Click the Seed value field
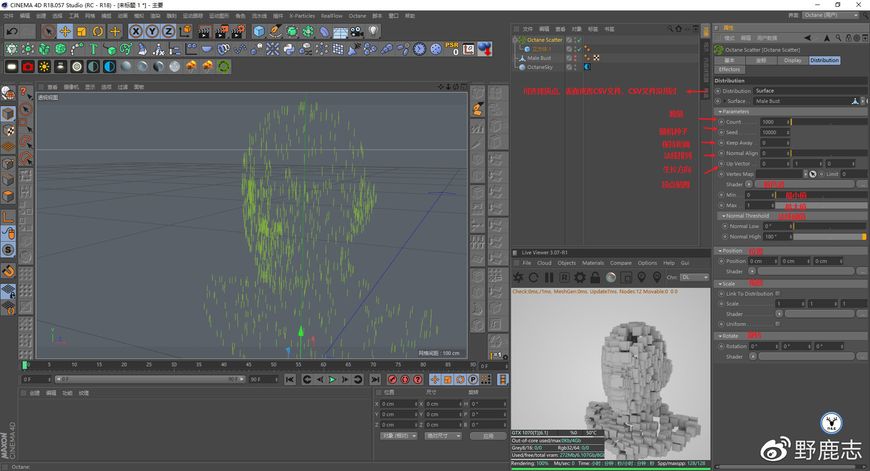This screenshot has width=870, height=471. pos(772,133)
